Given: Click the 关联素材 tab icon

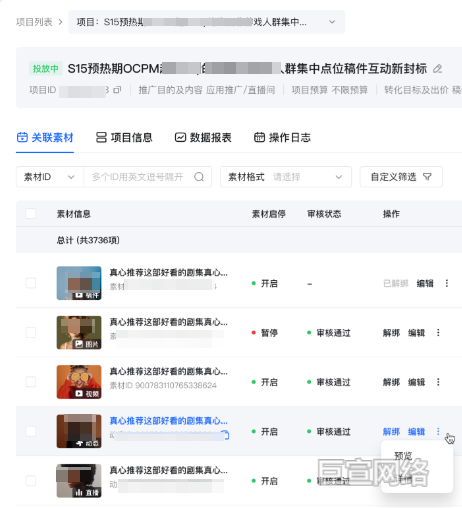Looking at the screenshot, I should (22, 137).
